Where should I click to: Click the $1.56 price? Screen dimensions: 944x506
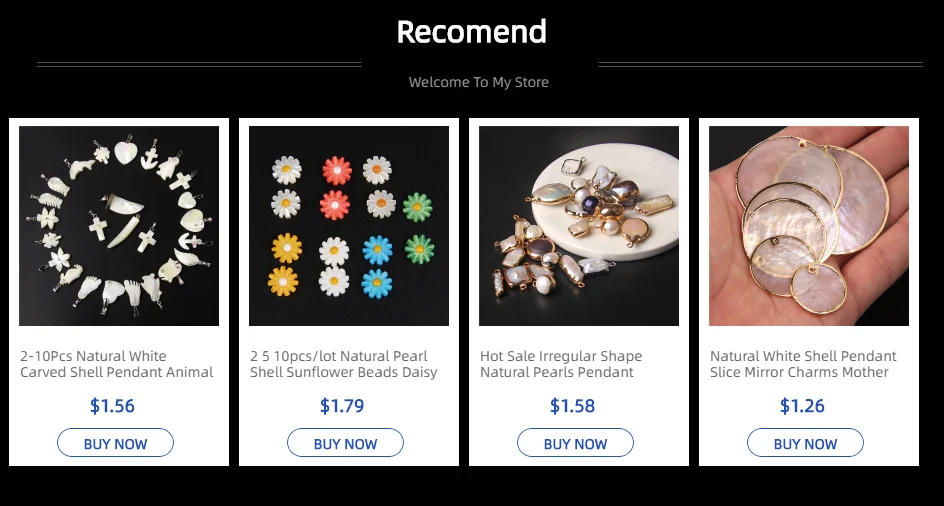tap(112, 406)
